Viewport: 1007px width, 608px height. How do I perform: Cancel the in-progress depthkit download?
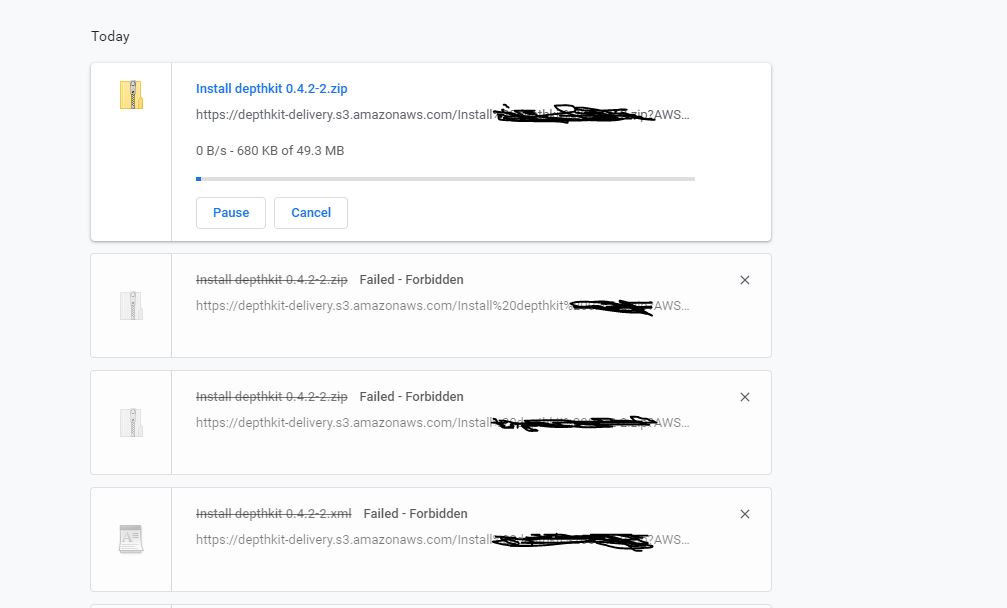click(x=311, y=213)
